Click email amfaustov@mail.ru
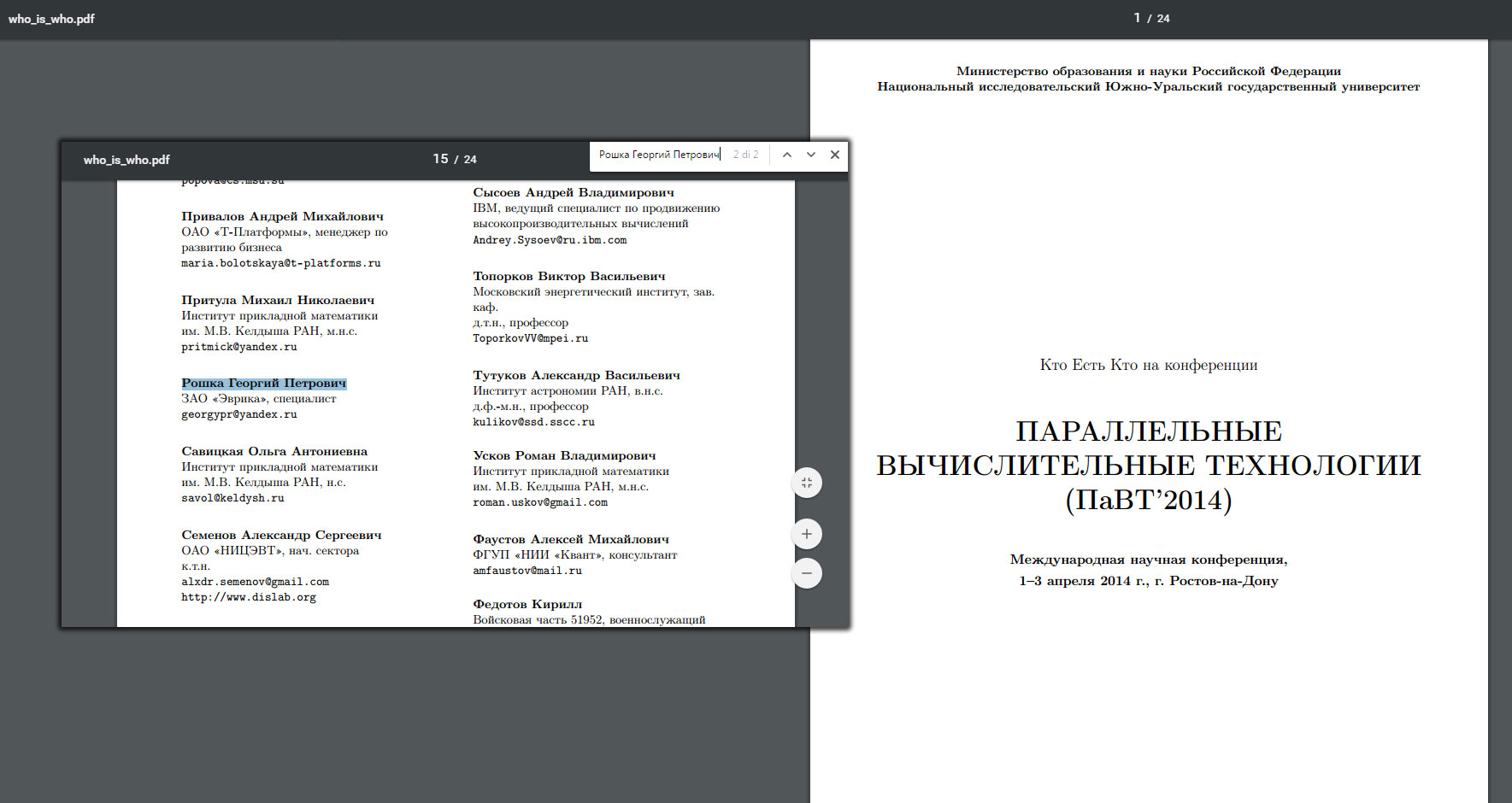Image resolution: width=1512 pixels, height=803 pixels. tap(527, 571)
